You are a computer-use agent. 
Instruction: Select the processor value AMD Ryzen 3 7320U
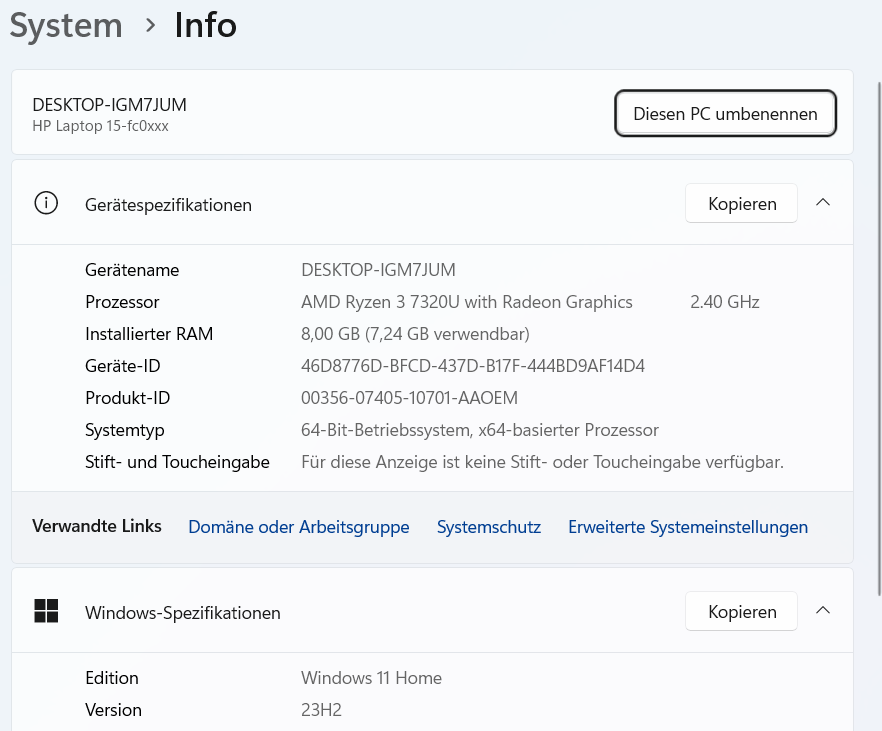pyautogui.click(x=467, y=302)
